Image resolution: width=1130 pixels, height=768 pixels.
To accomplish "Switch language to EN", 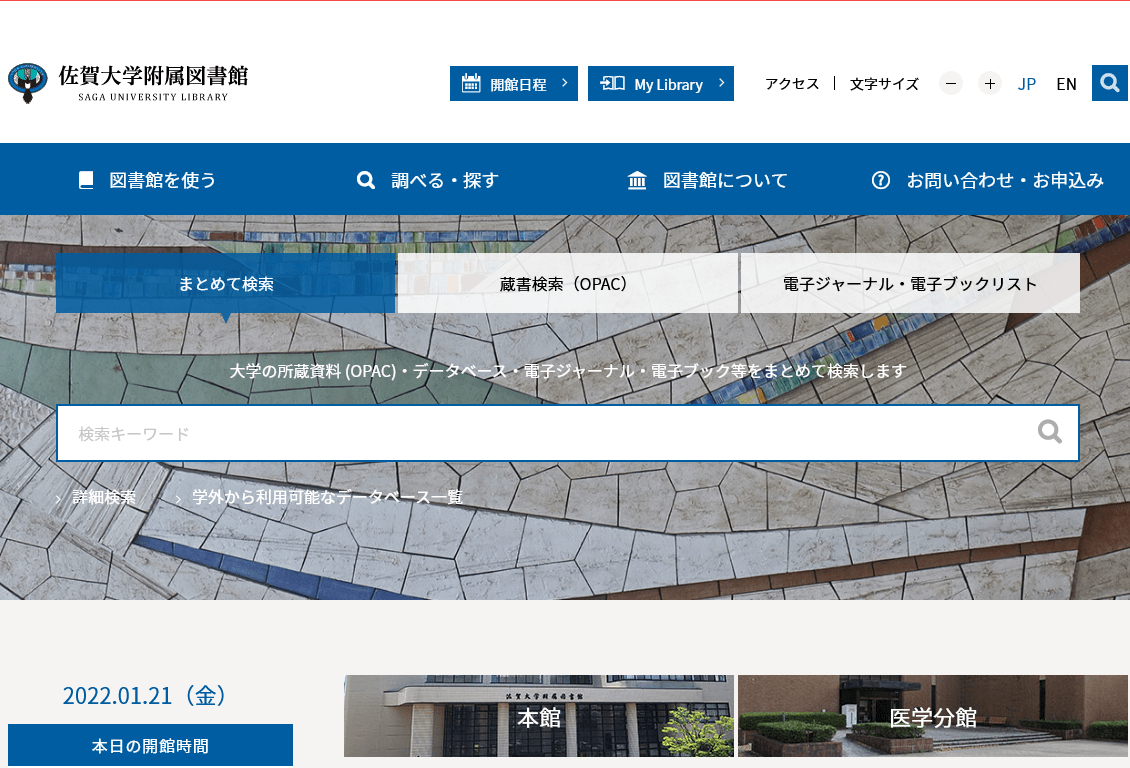I will [x=1066, y=84].
